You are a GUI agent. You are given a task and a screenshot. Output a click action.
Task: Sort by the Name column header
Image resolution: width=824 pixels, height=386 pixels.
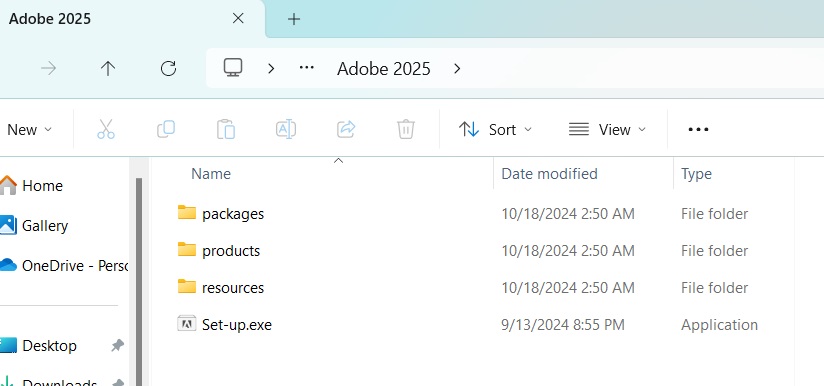[x=211, y=174]
